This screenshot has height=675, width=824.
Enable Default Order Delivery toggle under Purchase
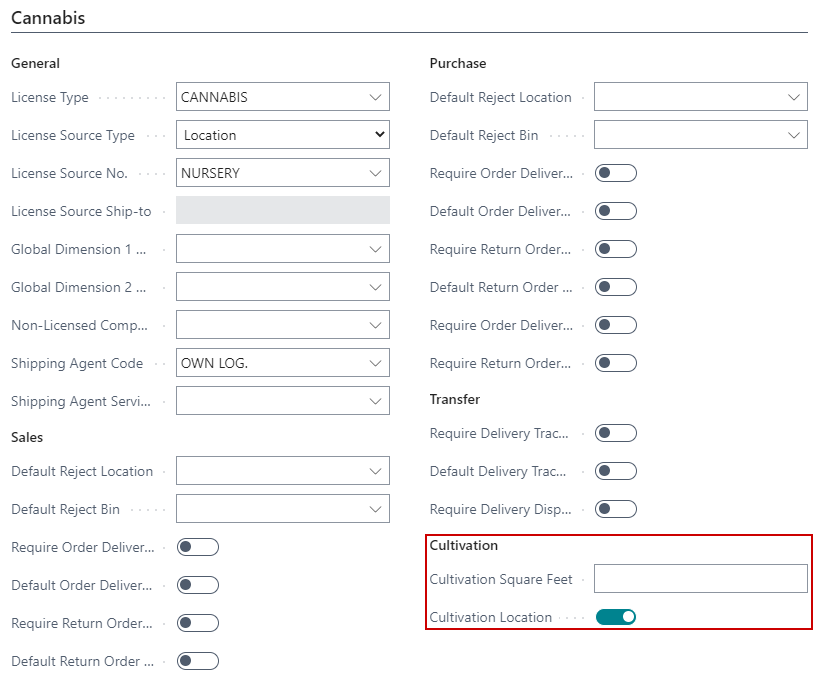[616, 211]
